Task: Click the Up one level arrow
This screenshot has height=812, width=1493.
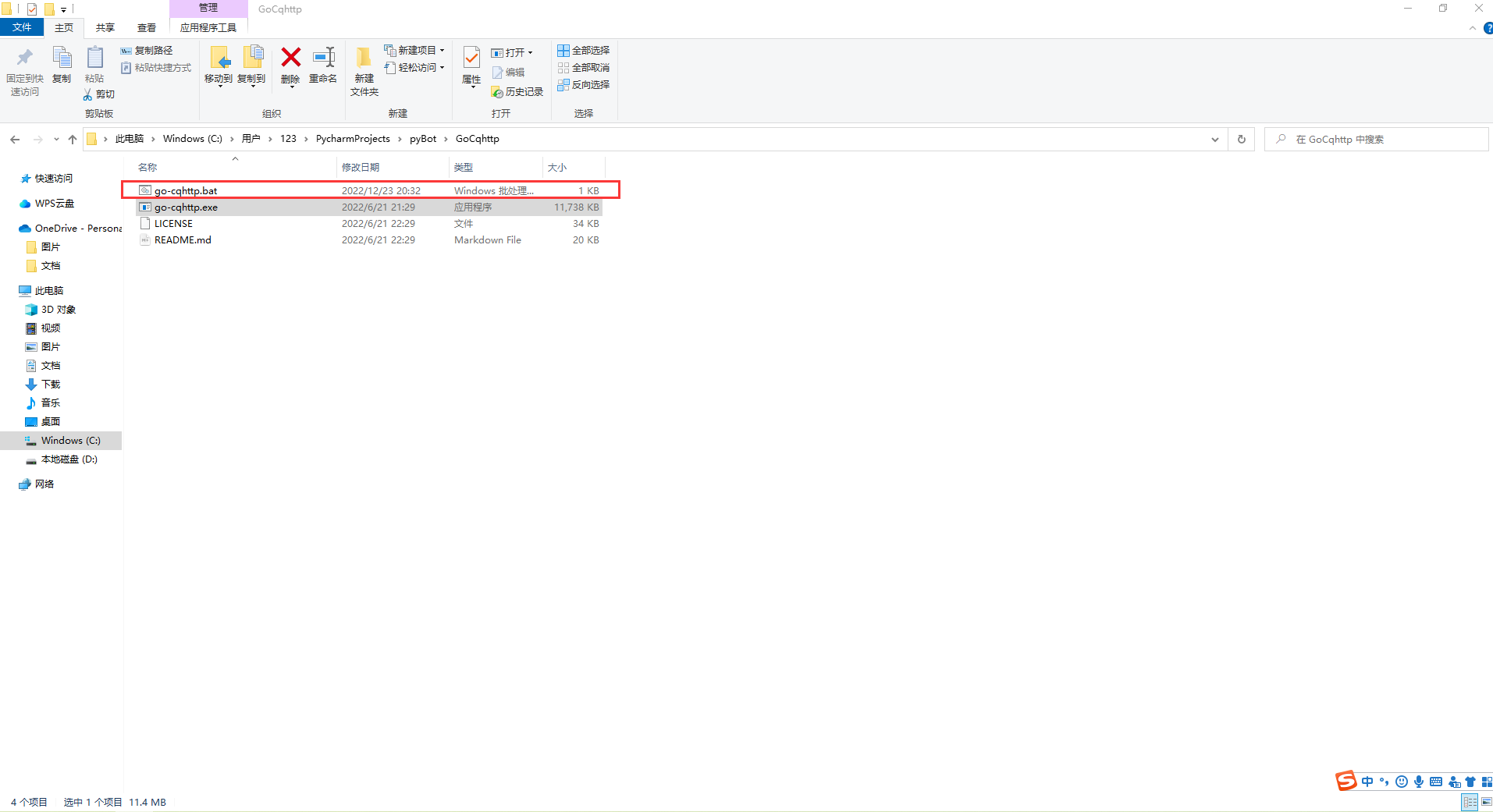Action: 73,140
